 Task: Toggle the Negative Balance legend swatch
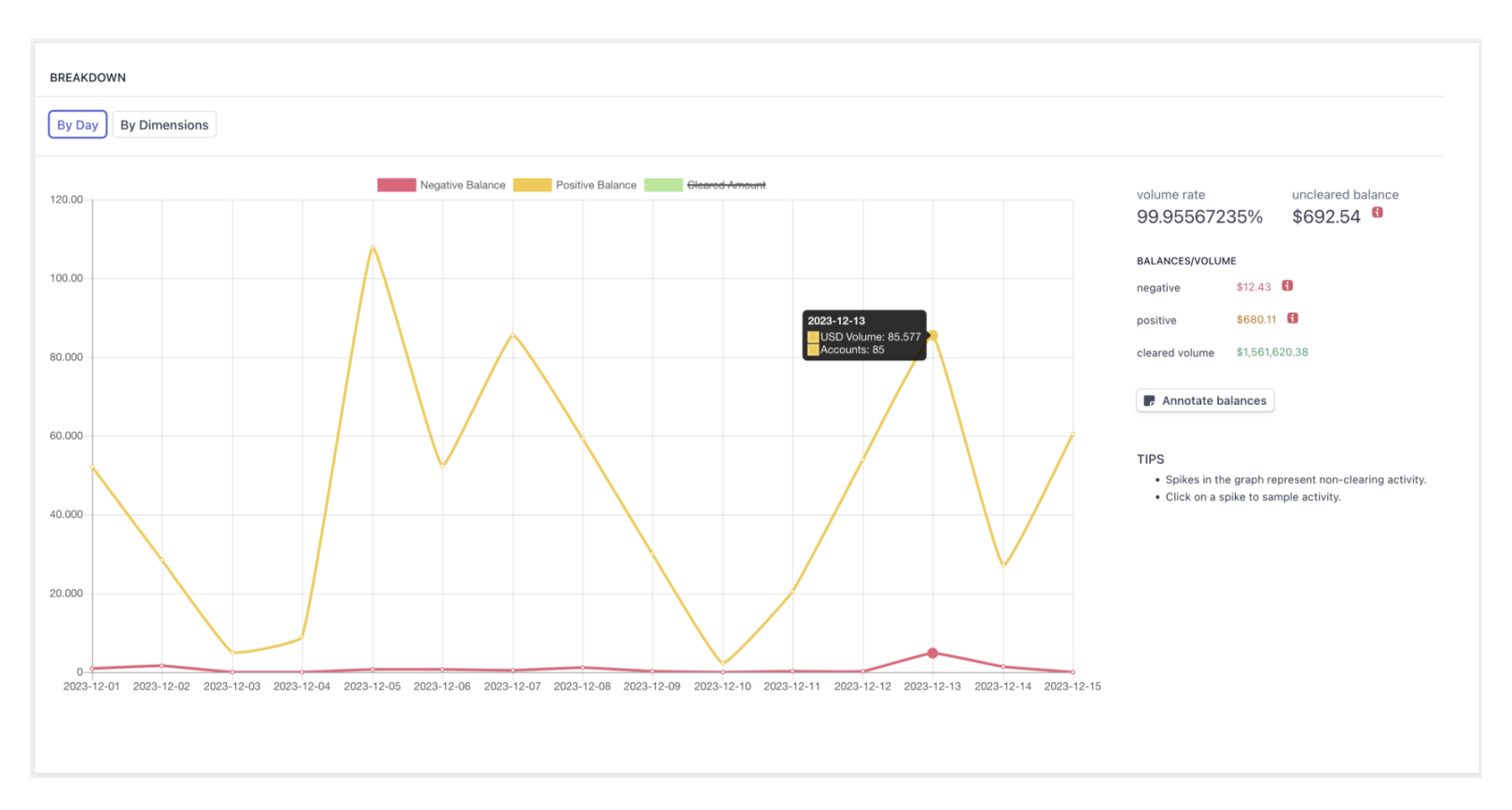pos(396,185)
